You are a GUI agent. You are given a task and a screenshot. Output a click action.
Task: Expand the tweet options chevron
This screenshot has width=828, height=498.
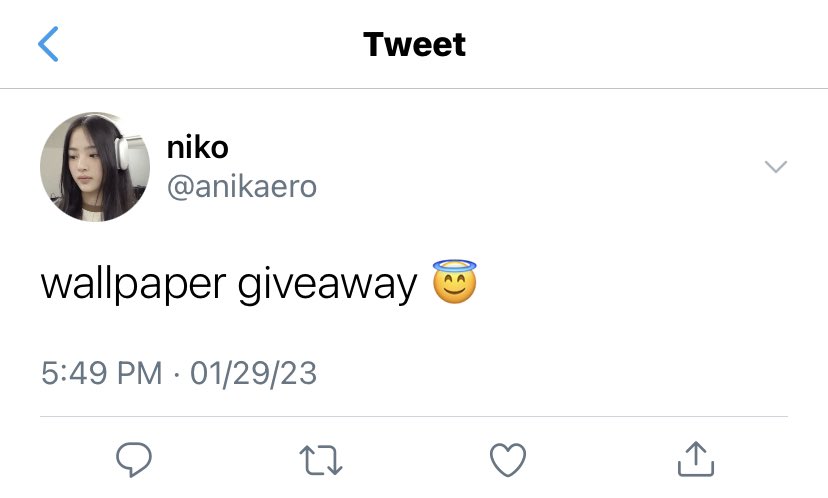click(x=776, y=167)
